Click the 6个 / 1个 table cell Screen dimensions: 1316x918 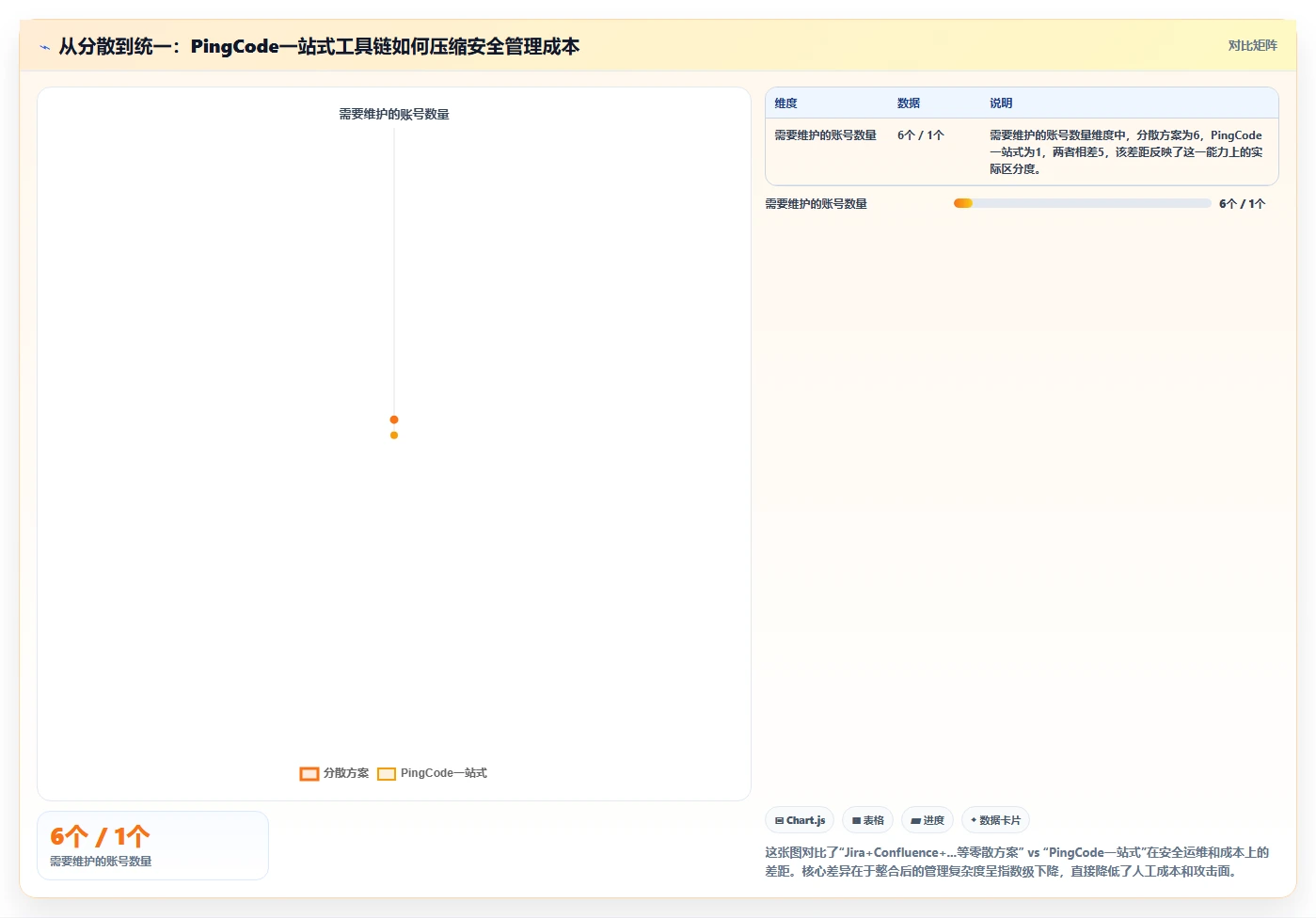tap(920, 135)
